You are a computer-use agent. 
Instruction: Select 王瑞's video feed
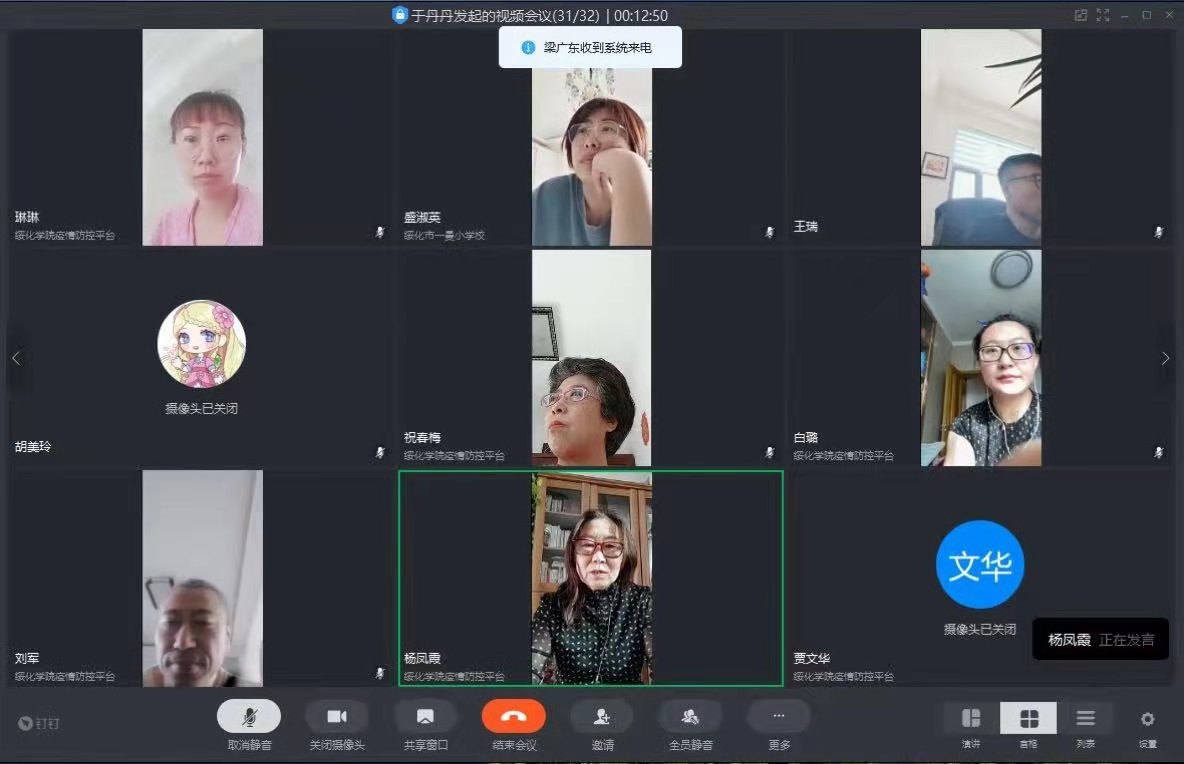(981, 137)
